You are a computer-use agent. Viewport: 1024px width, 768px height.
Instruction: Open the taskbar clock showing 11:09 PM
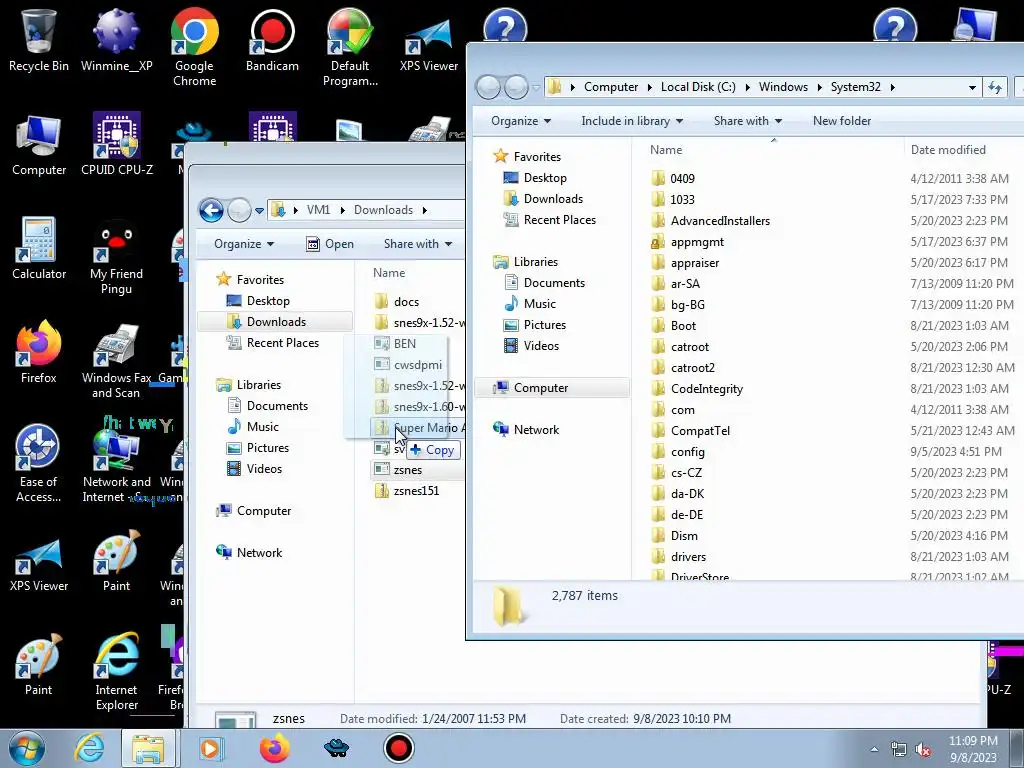973,749
